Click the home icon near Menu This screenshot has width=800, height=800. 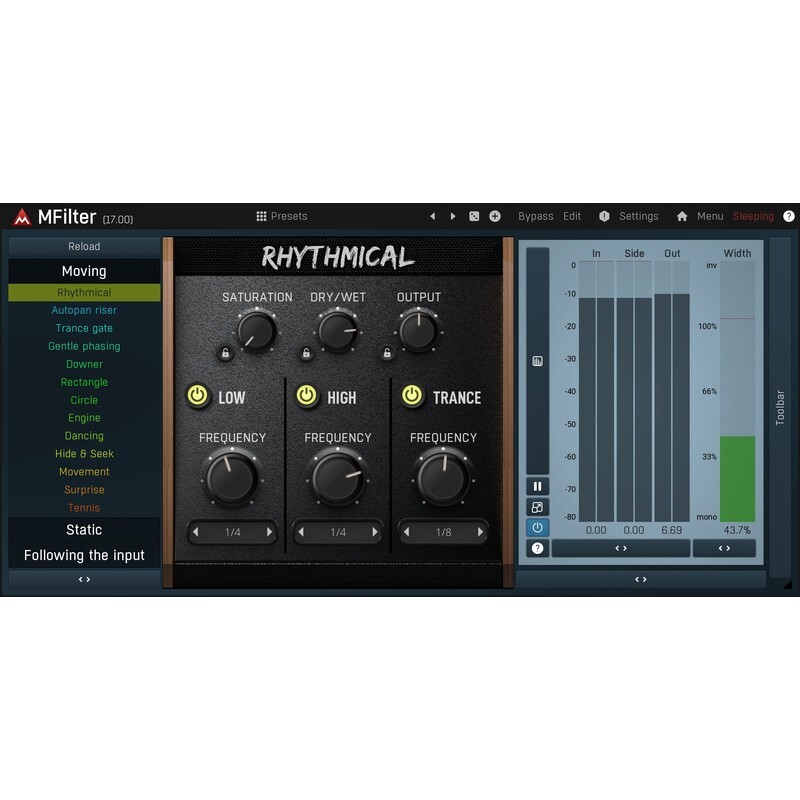click(682, 216)
